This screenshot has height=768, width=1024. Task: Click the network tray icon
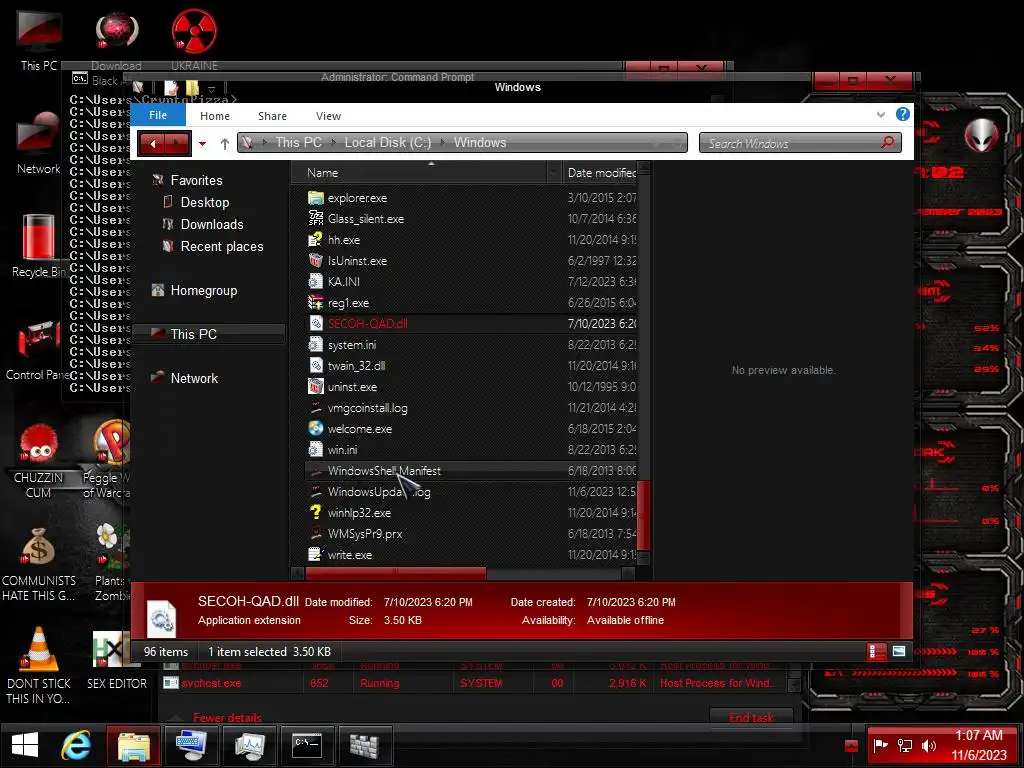point(905,746)
